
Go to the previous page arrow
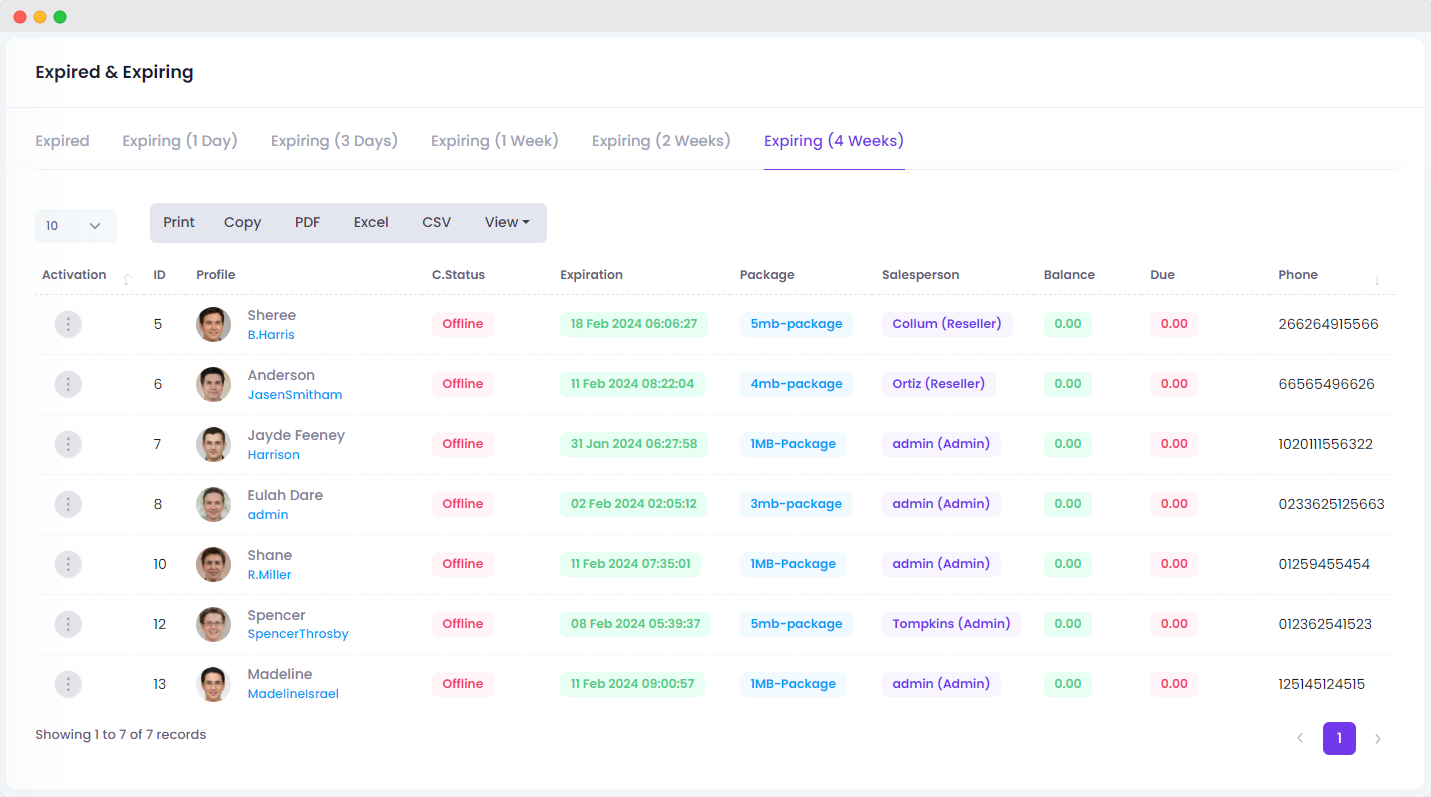pos(1300,739)
